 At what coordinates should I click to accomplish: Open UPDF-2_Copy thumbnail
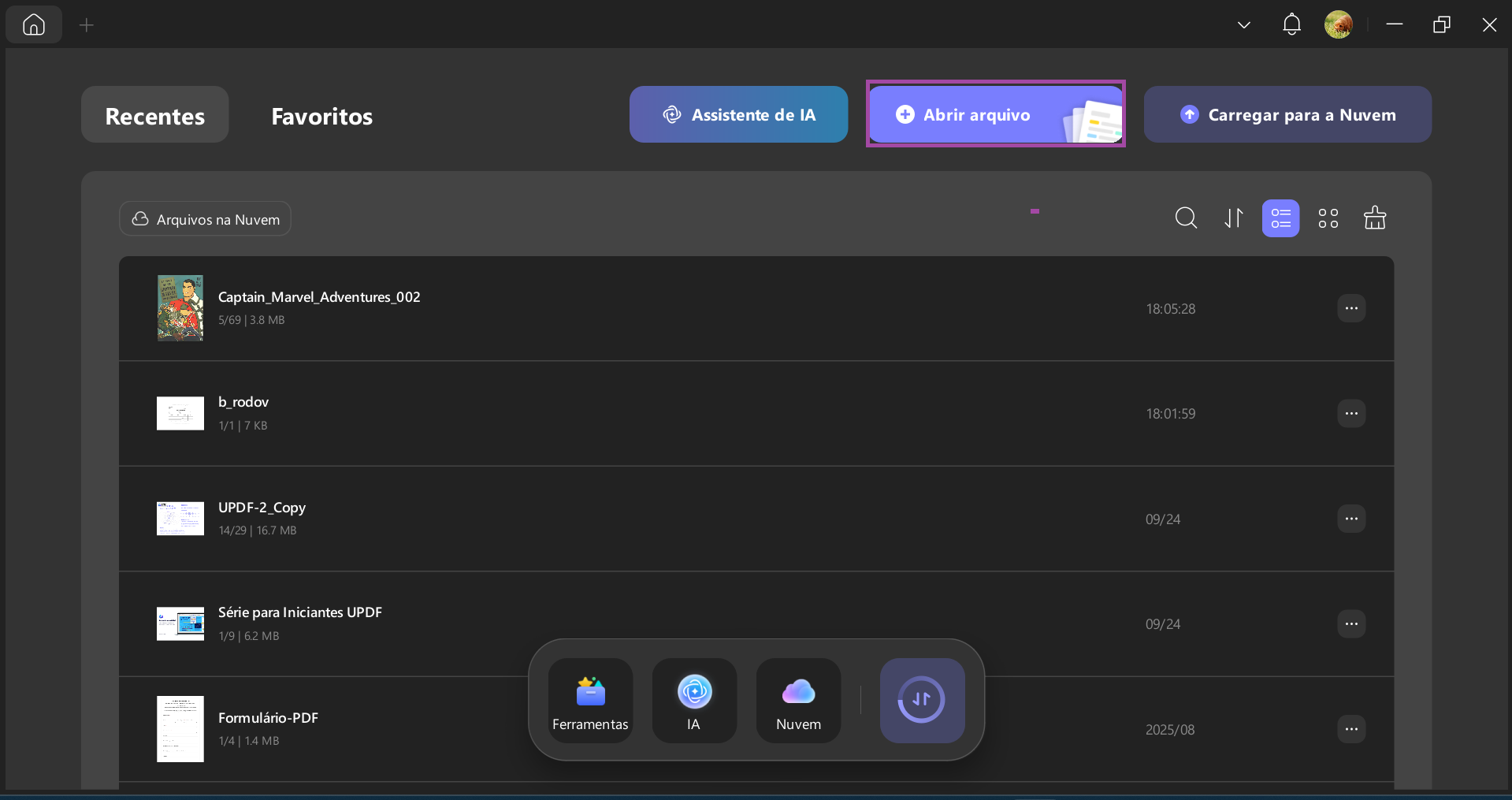pyautogui.click(x=180, y=519)
